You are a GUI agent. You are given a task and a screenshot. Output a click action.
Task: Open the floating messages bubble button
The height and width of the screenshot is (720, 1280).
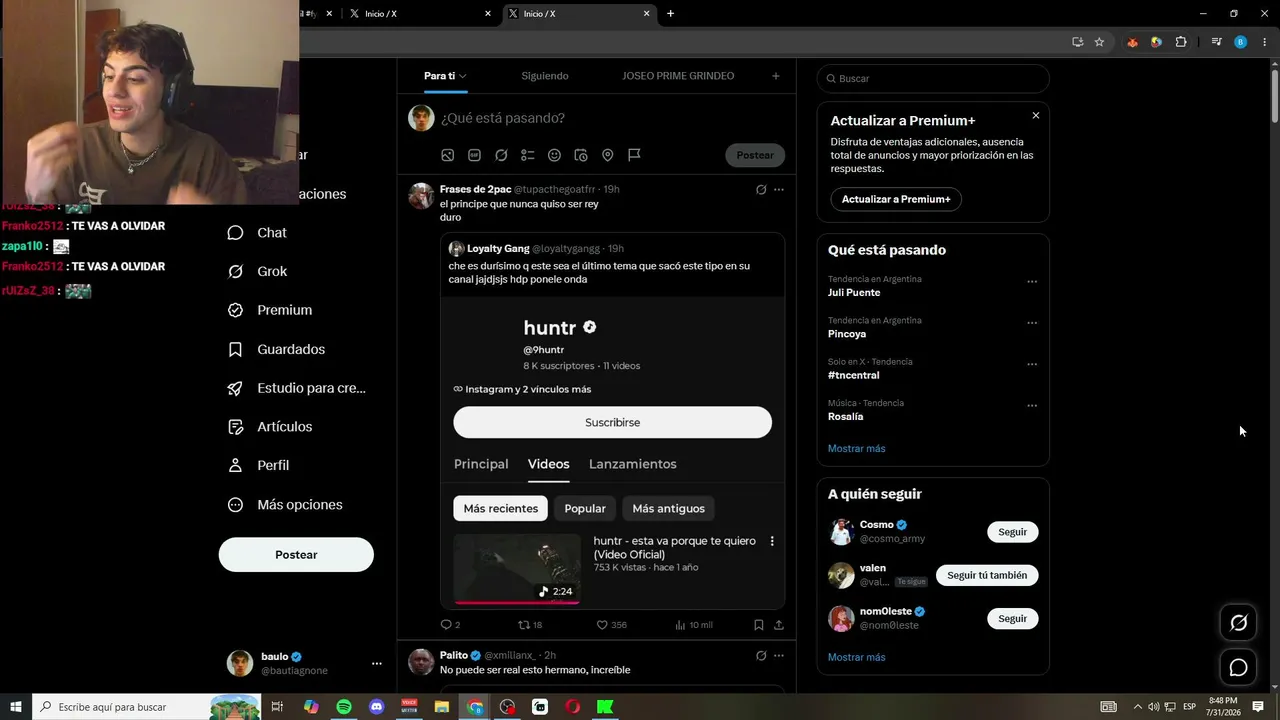(x=1238, y=668)
